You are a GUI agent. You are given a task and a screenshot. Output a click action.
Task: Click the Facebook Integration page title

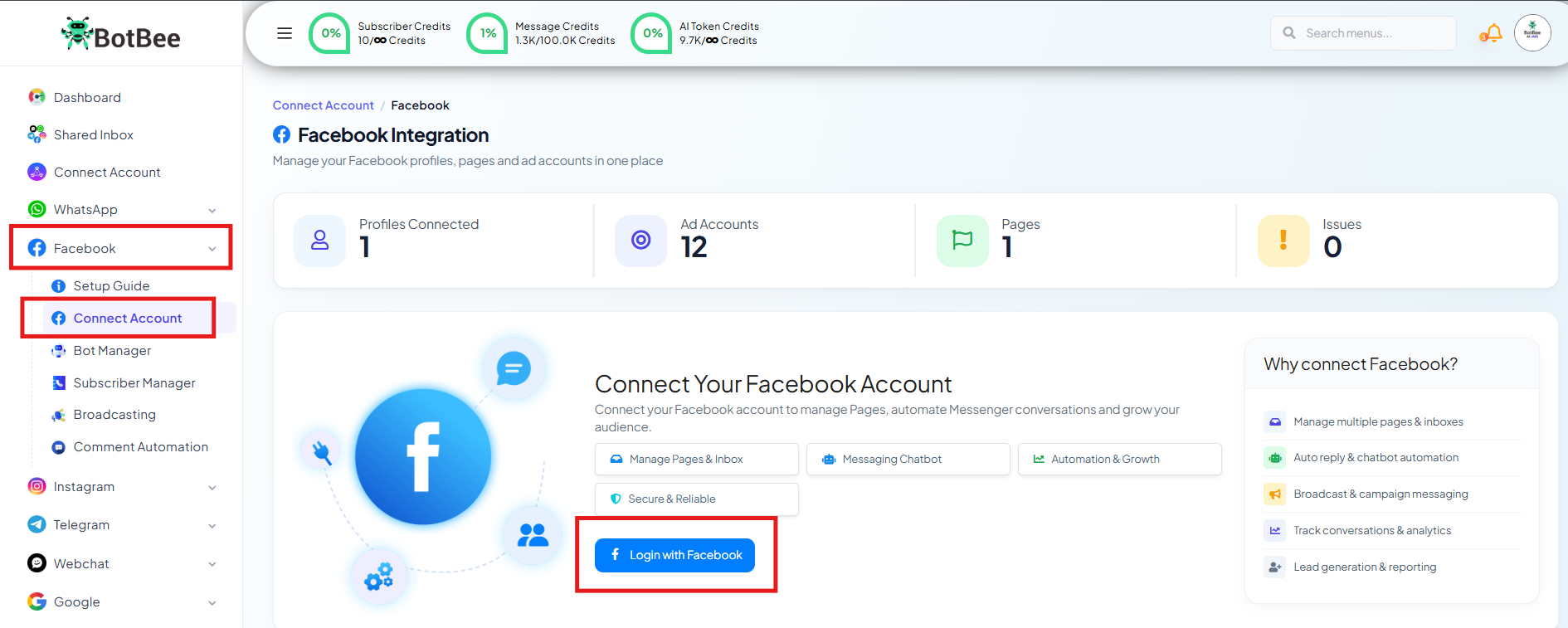point(393,134)
